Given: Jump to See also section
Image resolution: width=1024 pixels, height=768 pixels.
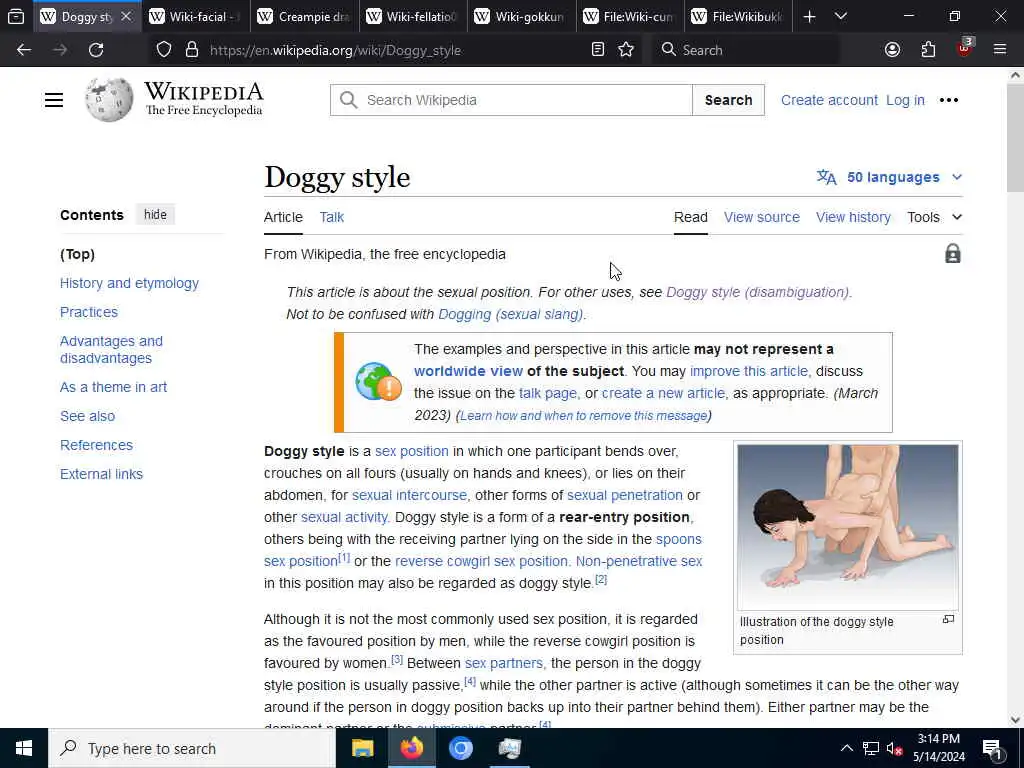Looking at the screenshot, I should point(88,416).
